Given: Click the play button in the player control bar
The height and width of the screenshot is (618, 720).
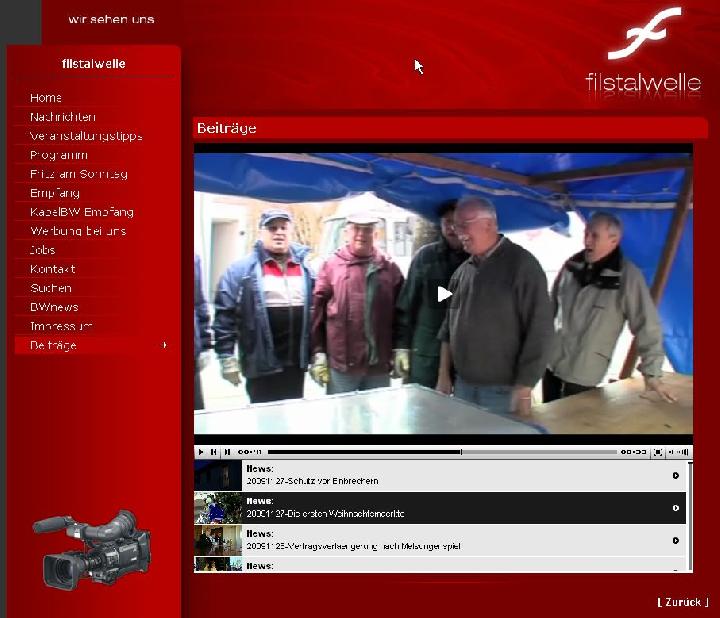Looking at the screenshot, I should point(201,452).
